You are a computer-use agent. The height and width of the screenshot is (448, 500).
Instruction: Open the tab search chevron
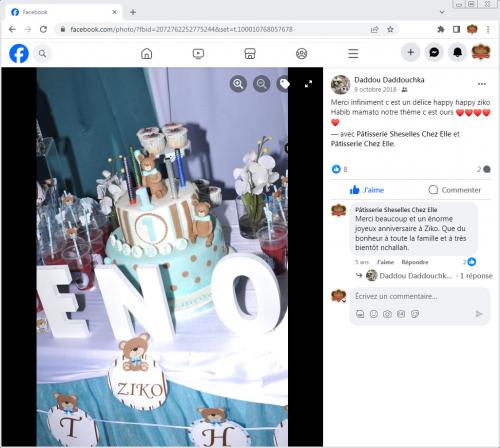pos(442,12)
